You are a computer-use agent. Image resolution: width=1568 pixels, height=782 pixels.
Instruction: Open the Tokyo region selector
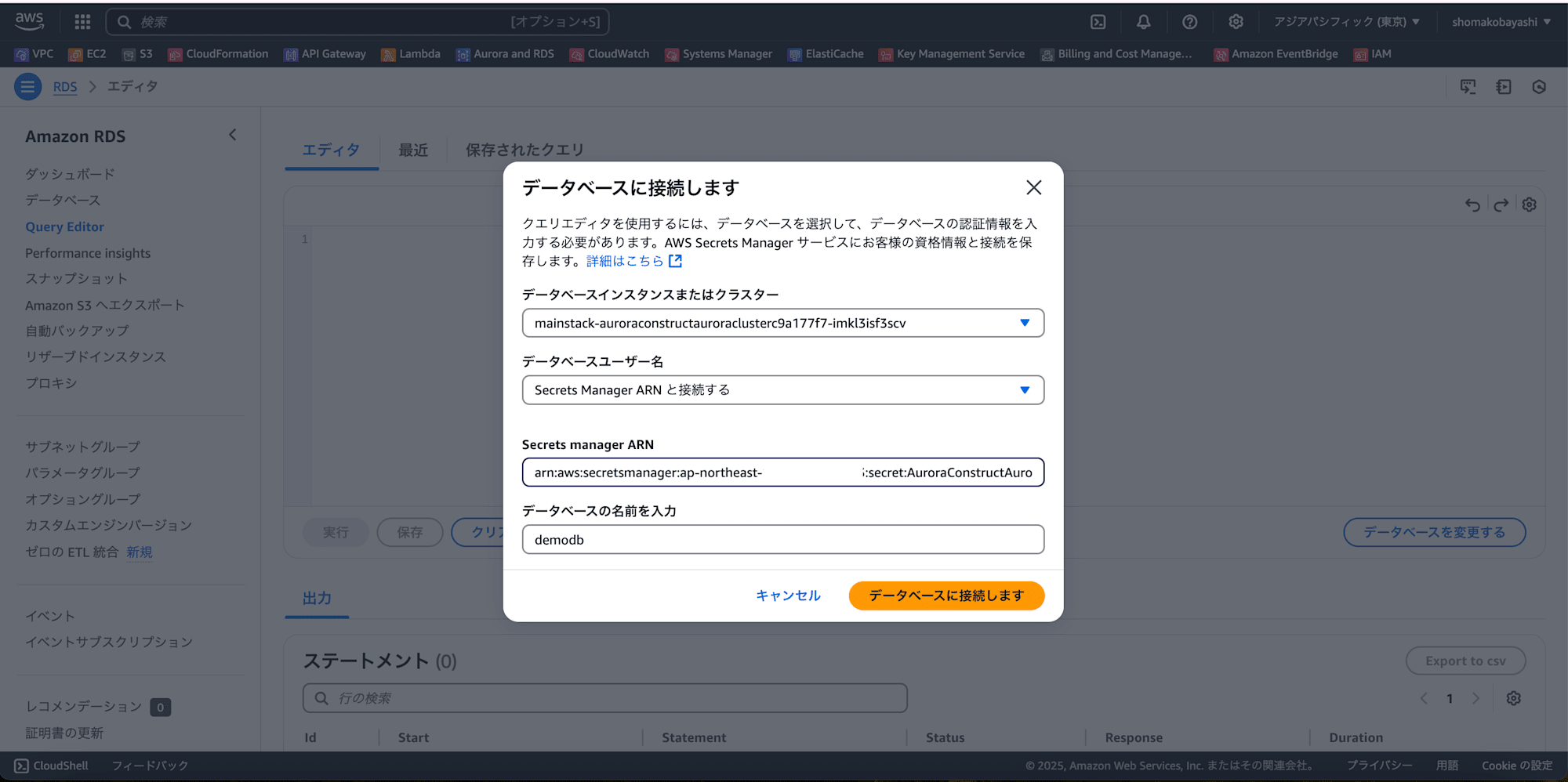tap(1346, 22)
